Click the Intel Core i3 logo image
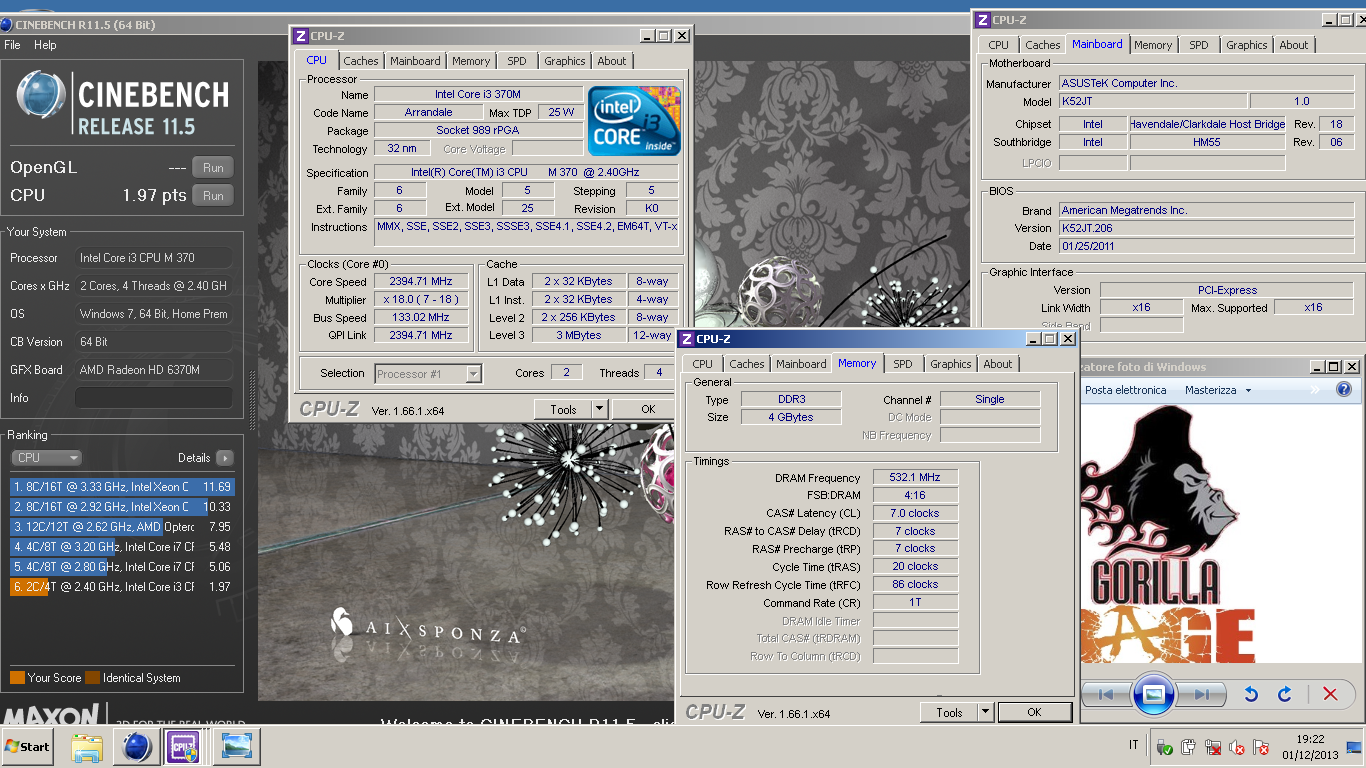This screenshot has width=1366, height=768. (634, 121)
